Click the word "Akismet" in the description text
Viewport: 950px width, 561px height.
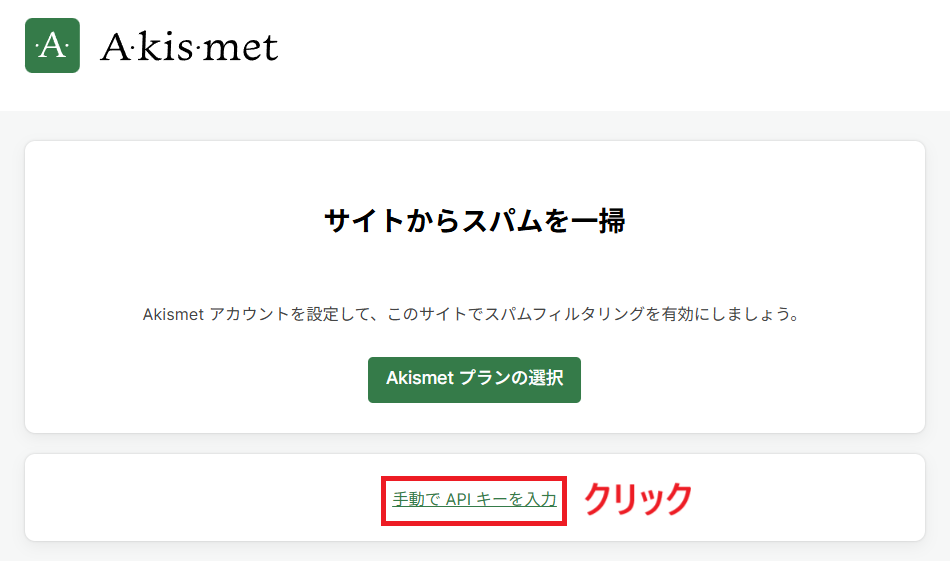(x=174, y=314)
